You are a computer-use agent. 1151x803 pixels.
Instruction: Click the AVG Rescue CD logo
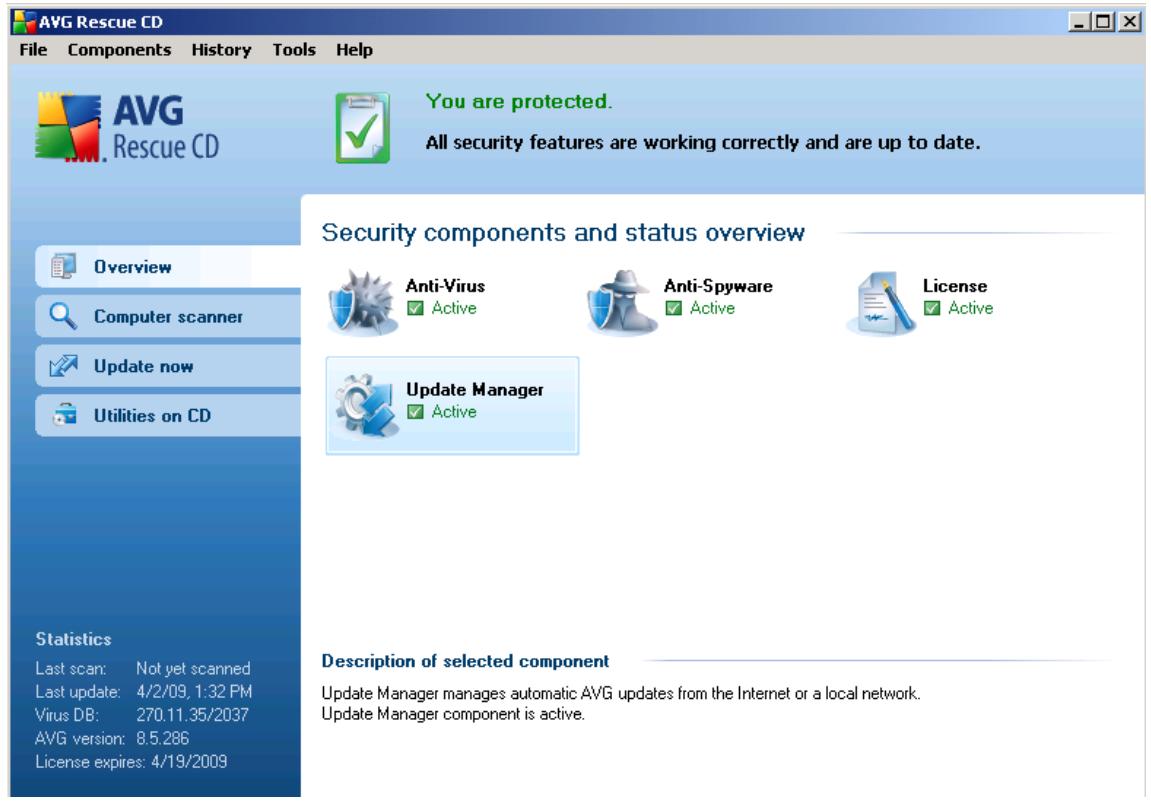tap(128, 127)
